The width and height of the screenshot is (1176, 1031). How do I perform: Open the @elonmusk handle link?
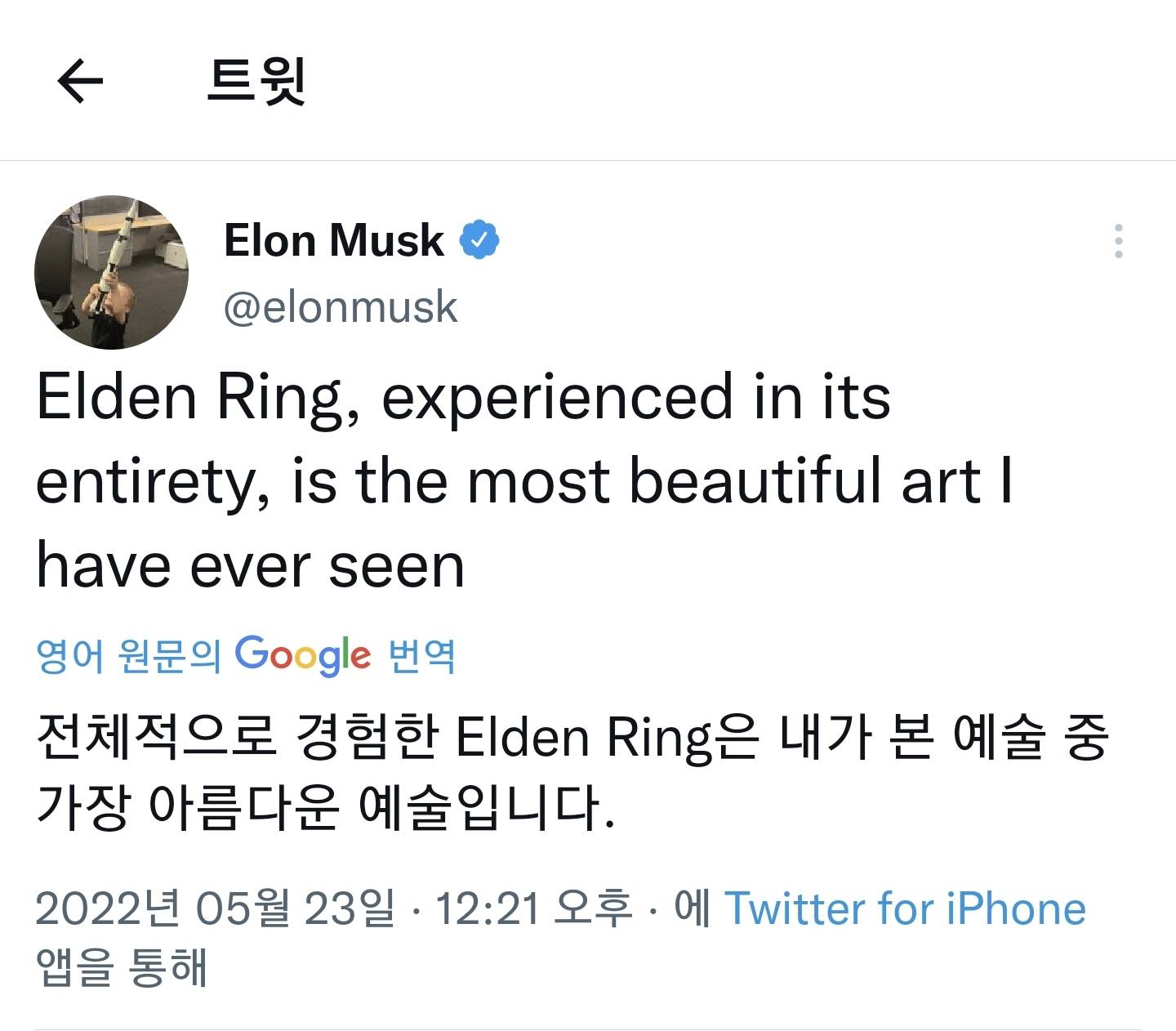340,307
